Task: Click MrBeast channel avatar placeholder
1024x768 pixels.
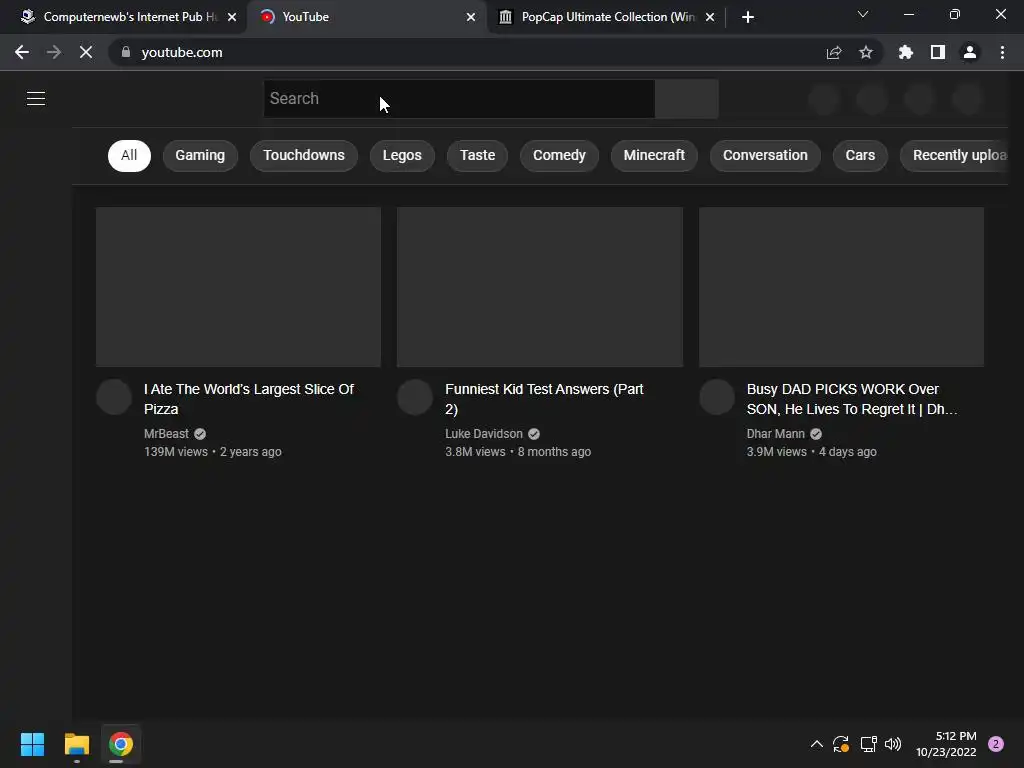Action: click(x=114, y=397)
